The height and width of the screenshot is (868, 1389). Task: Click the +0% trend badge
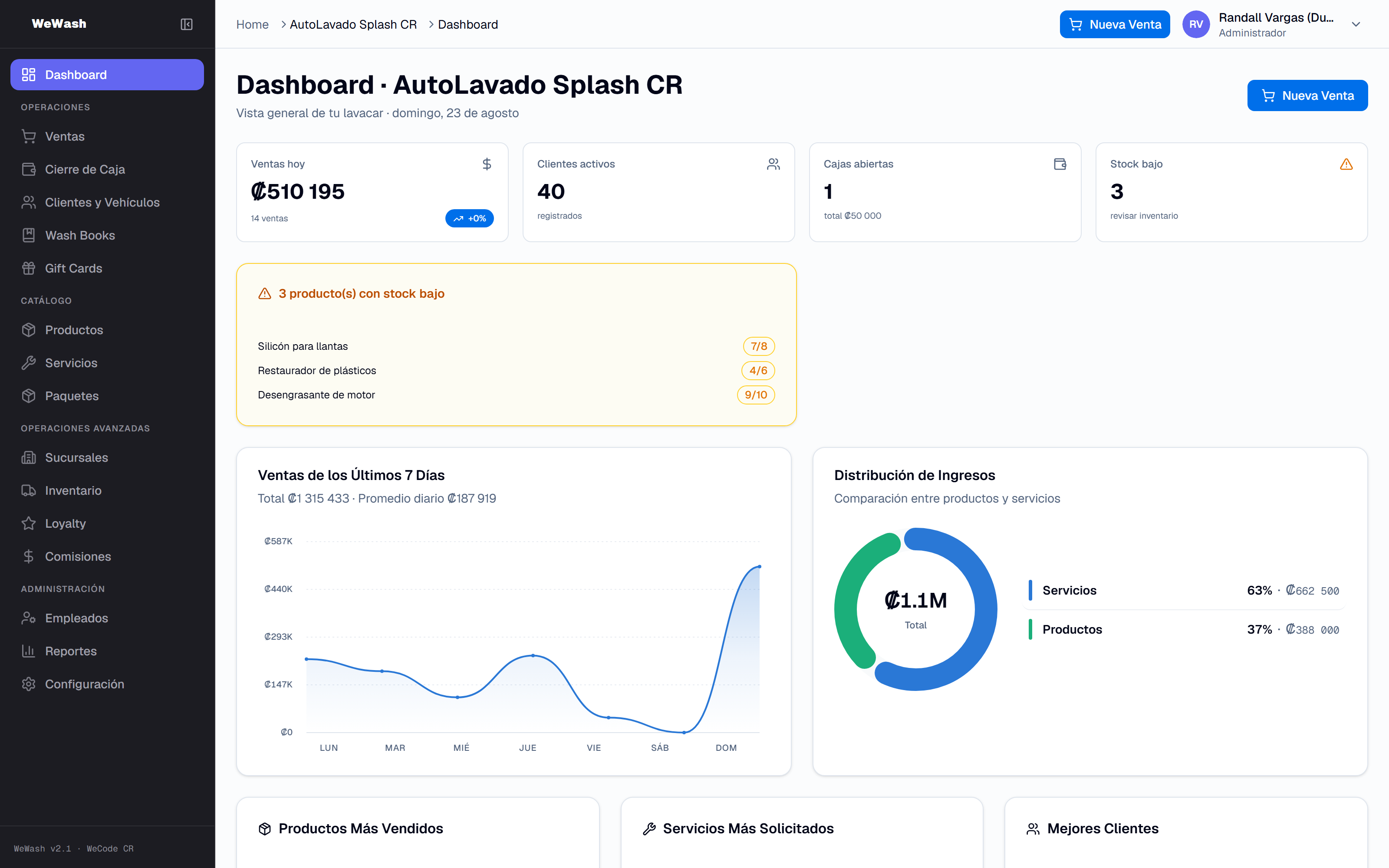point(470,218)
